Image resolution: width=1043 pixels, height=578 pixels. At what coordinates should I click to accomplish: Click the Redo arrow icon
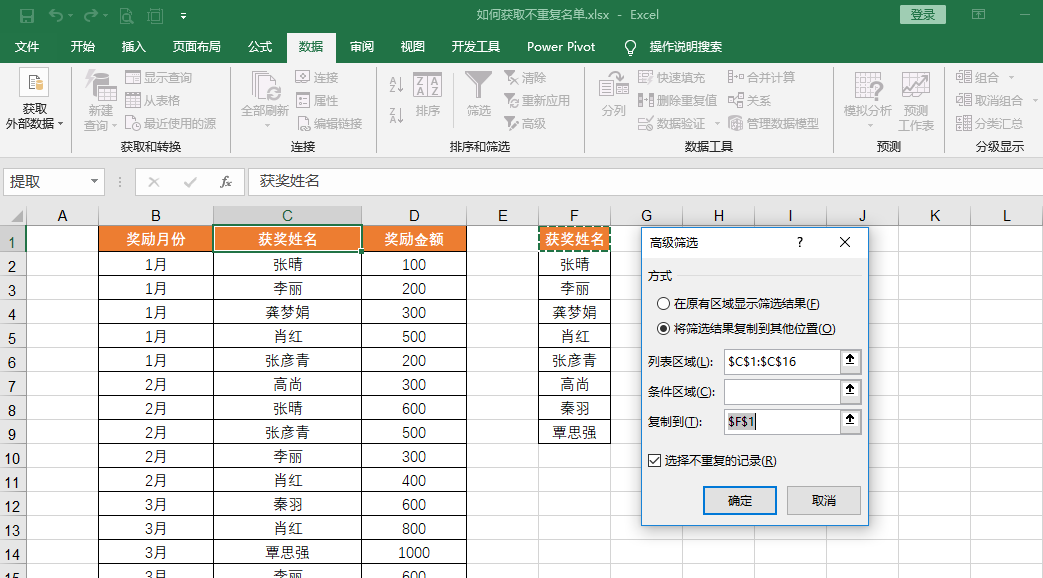[90, 15]
